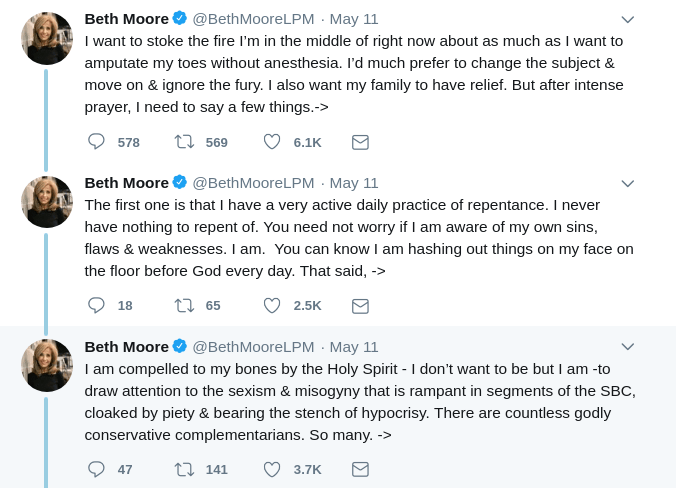
Task: Open the May 11 timestamp on the third tweet
Action: click(x=354, y=346)
